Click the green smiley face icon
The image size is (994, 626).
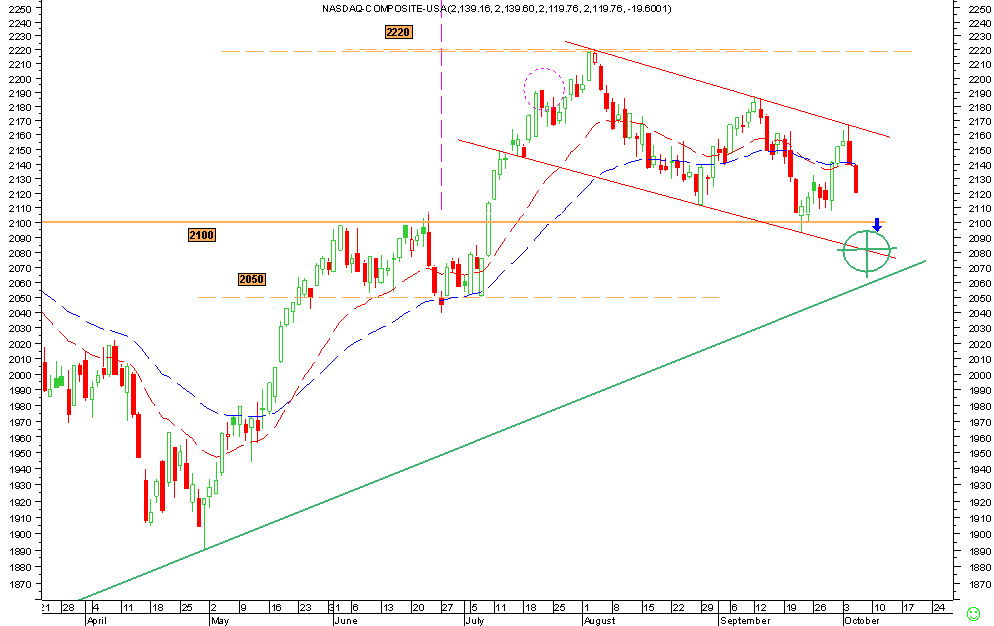[x=973, y=613]
